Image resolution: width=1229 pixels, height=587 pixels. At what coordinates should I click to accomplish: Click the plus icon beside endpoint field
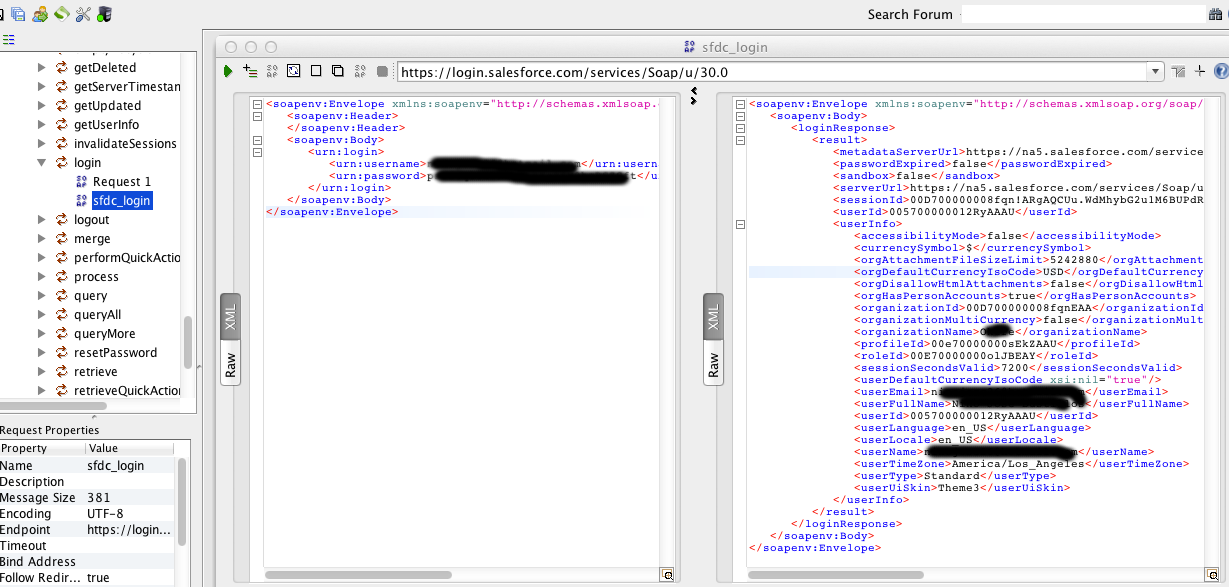coord(1200,71)
